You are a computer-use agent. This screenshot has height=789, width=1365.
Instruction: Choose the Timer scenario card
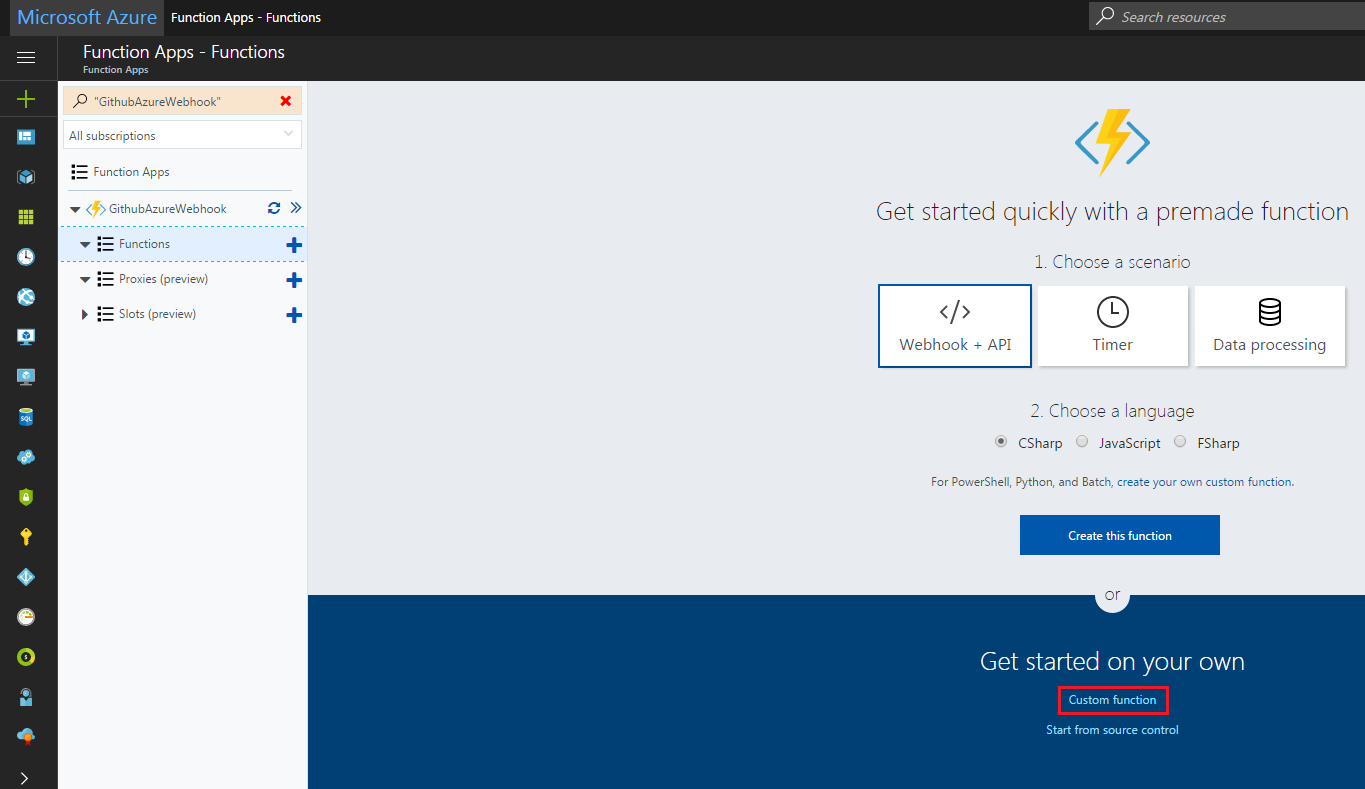click(x=1112, y=326)
